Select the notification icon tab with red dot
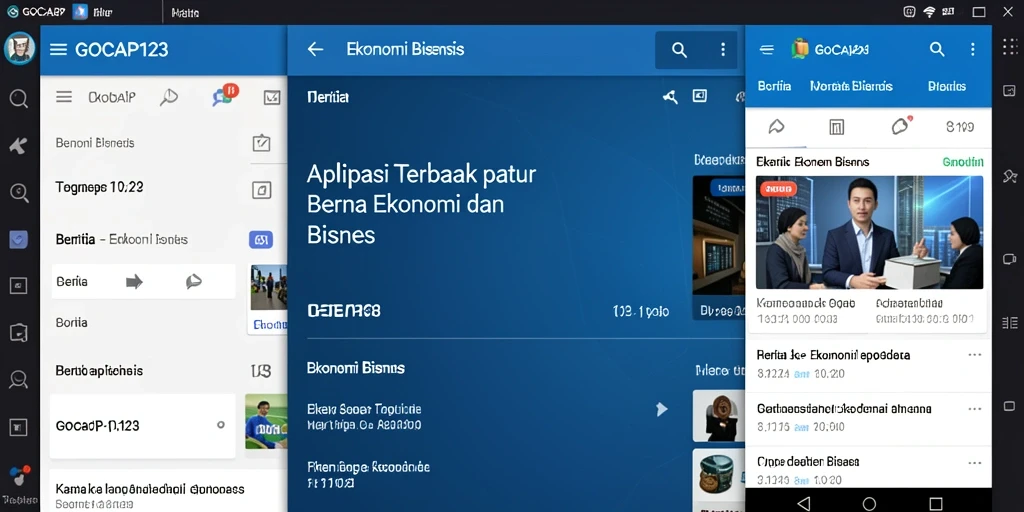The image size is (1024, 512). [x=901, y=125]
